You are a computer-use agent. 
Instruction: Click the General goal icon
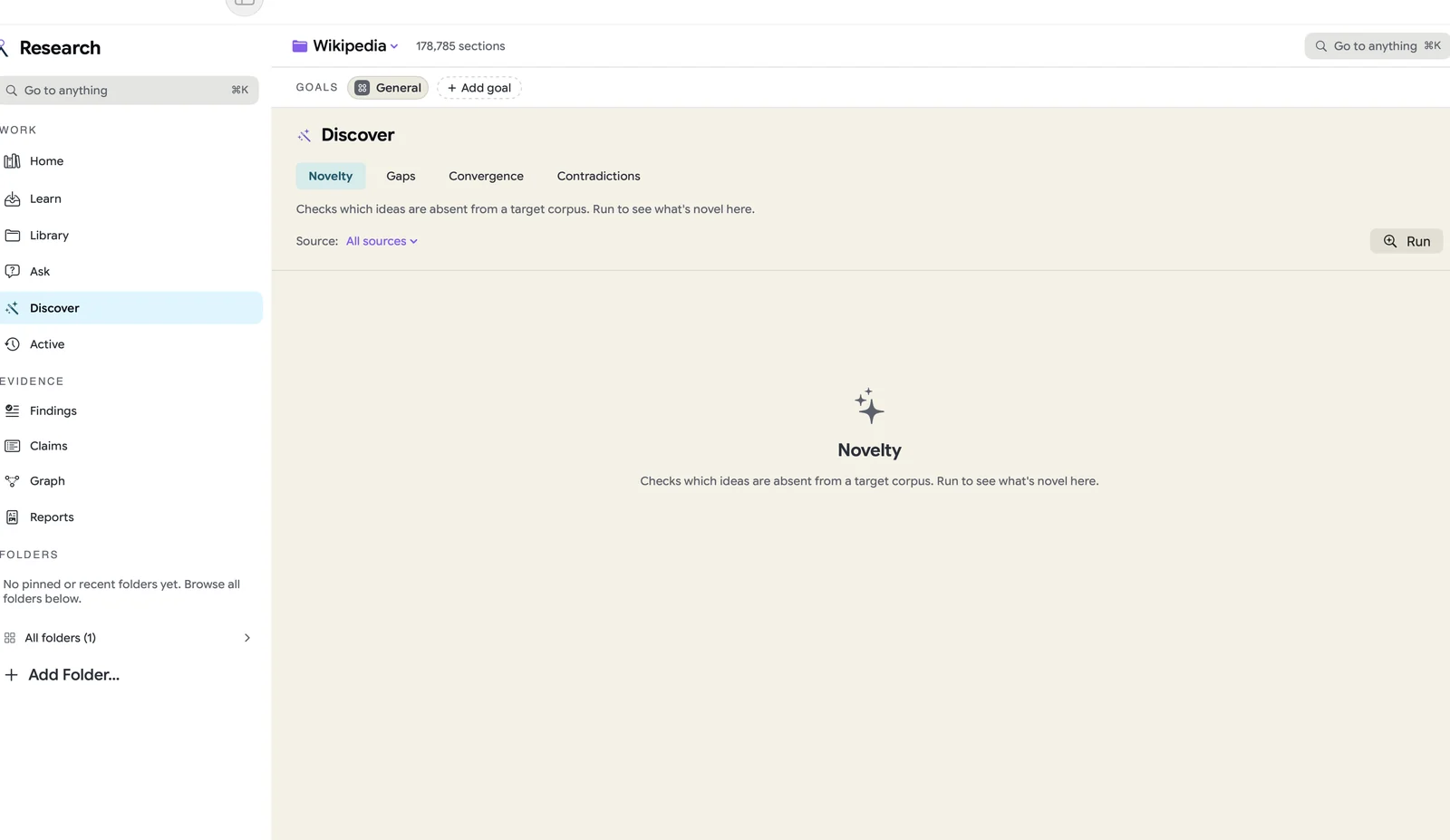coord(362,88)
